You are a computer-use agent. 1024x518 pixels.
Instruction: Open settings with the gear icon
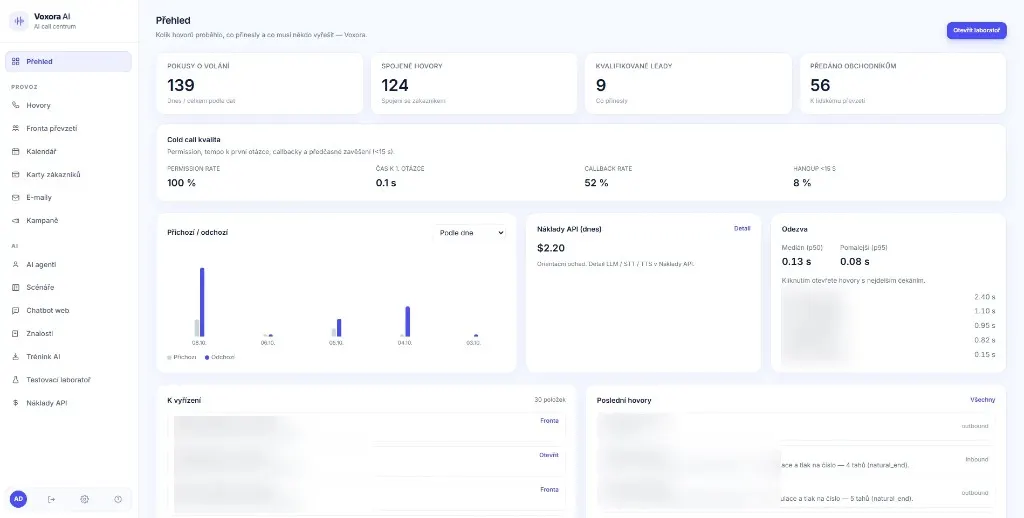tap(84, 499)
